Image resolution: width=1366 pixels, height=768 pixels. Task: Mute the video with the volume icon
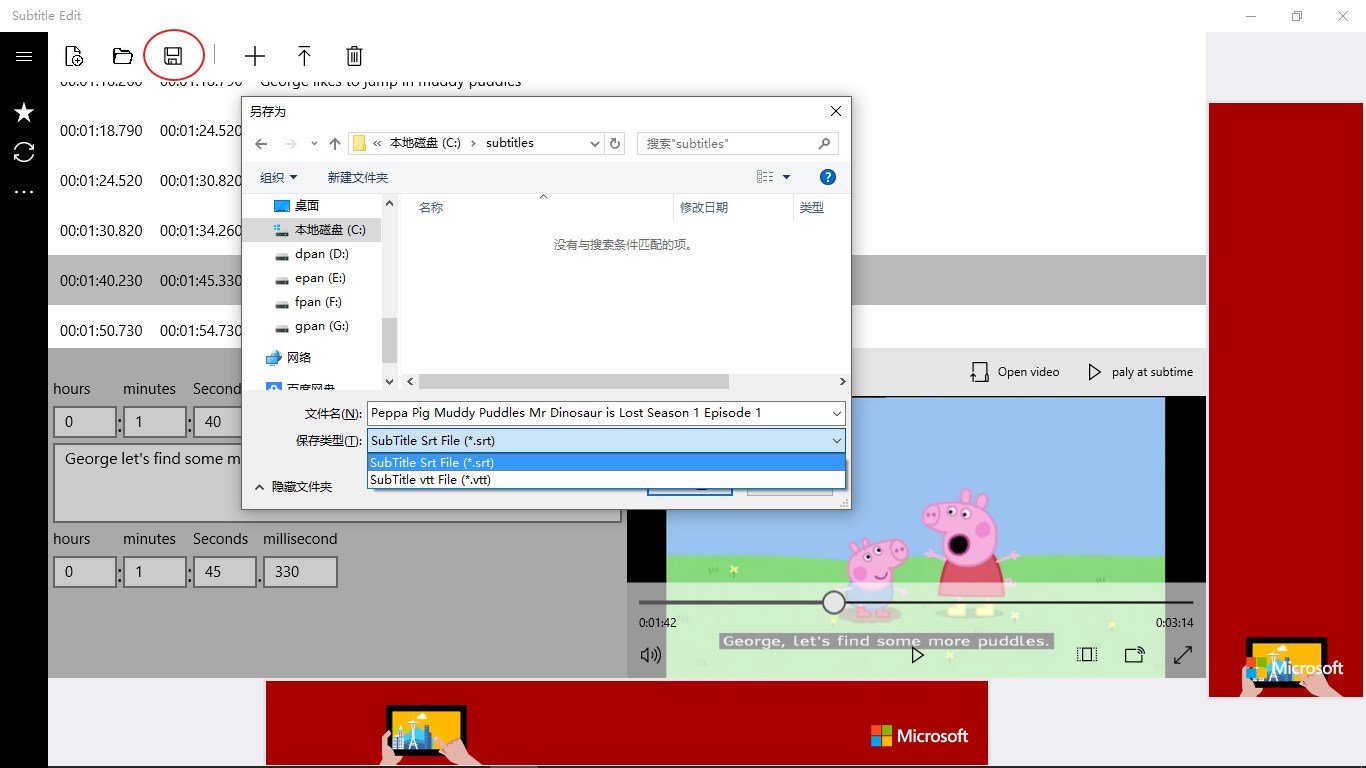click(x=651, y=655)
